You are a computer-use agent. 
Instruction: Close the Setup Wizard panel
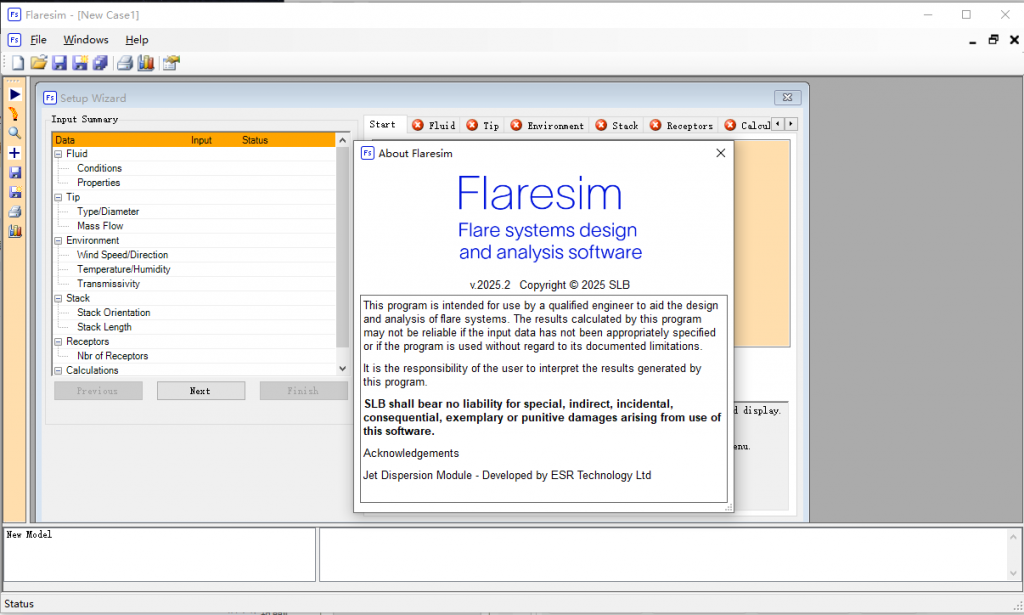[x=788, y=97]
